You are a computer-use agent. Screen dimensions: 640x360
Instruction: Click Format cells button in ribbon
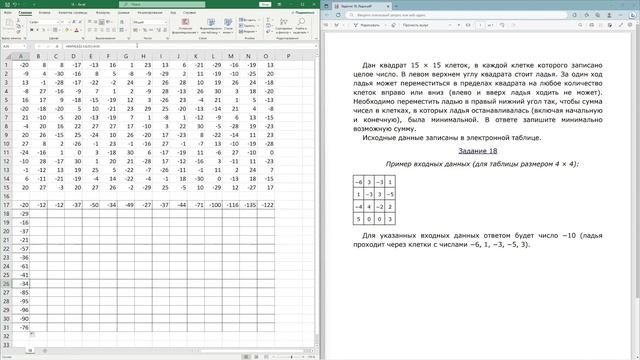point(248,31)
